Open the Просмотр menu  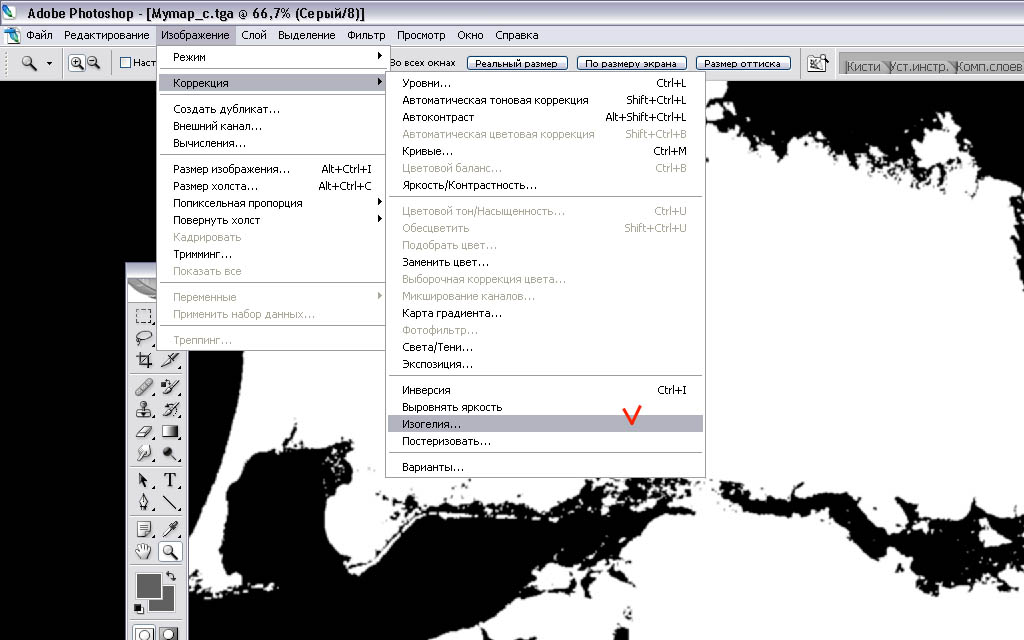pyautogui.click(x=421, y=35)
